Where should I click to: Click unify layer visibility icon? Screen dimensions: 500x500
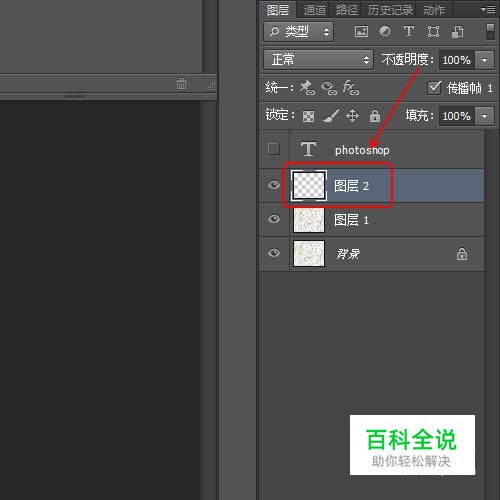pyautogui.click(x=329, y=88)
